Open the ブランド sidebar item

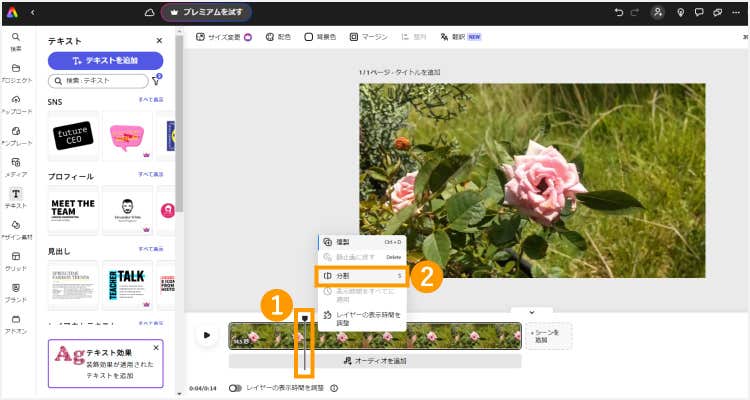[16, 293]
